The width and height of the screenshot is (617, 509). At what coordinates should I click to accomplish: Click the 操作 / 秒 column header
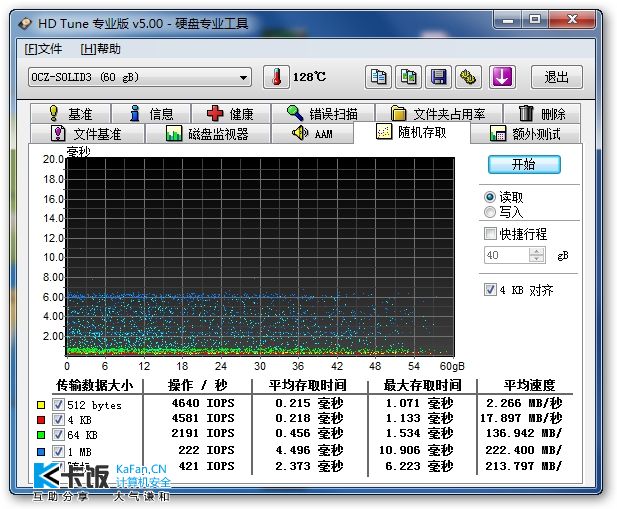point(198,385)
